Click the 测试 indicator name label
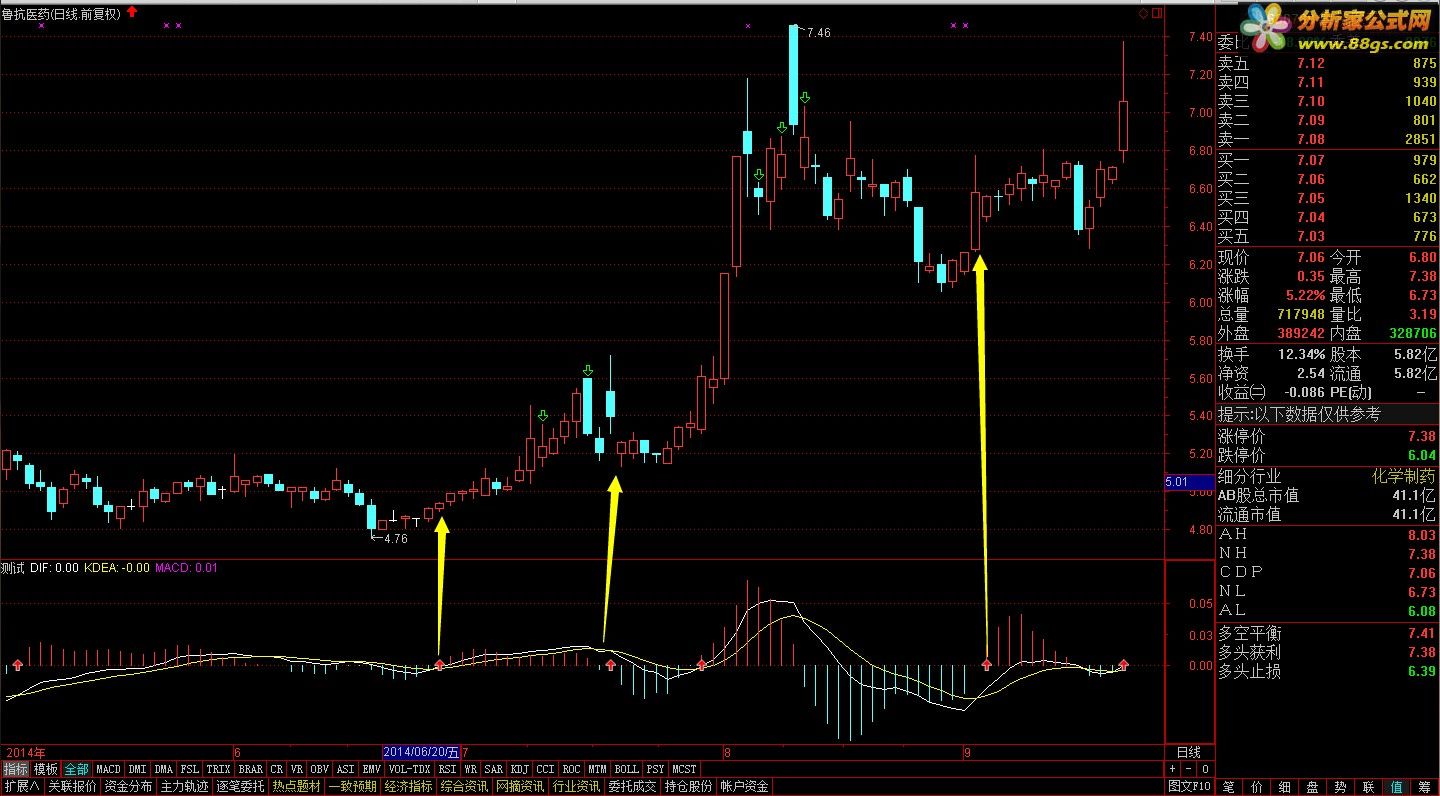 (x=13, y=568)
